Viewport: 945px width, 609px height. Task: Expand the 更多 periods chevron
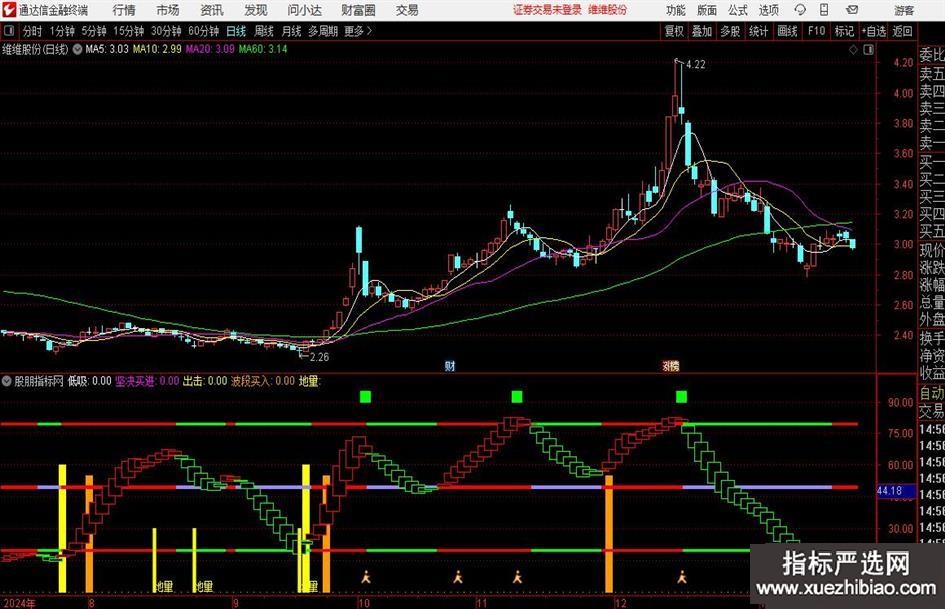(x=369, y=31)
